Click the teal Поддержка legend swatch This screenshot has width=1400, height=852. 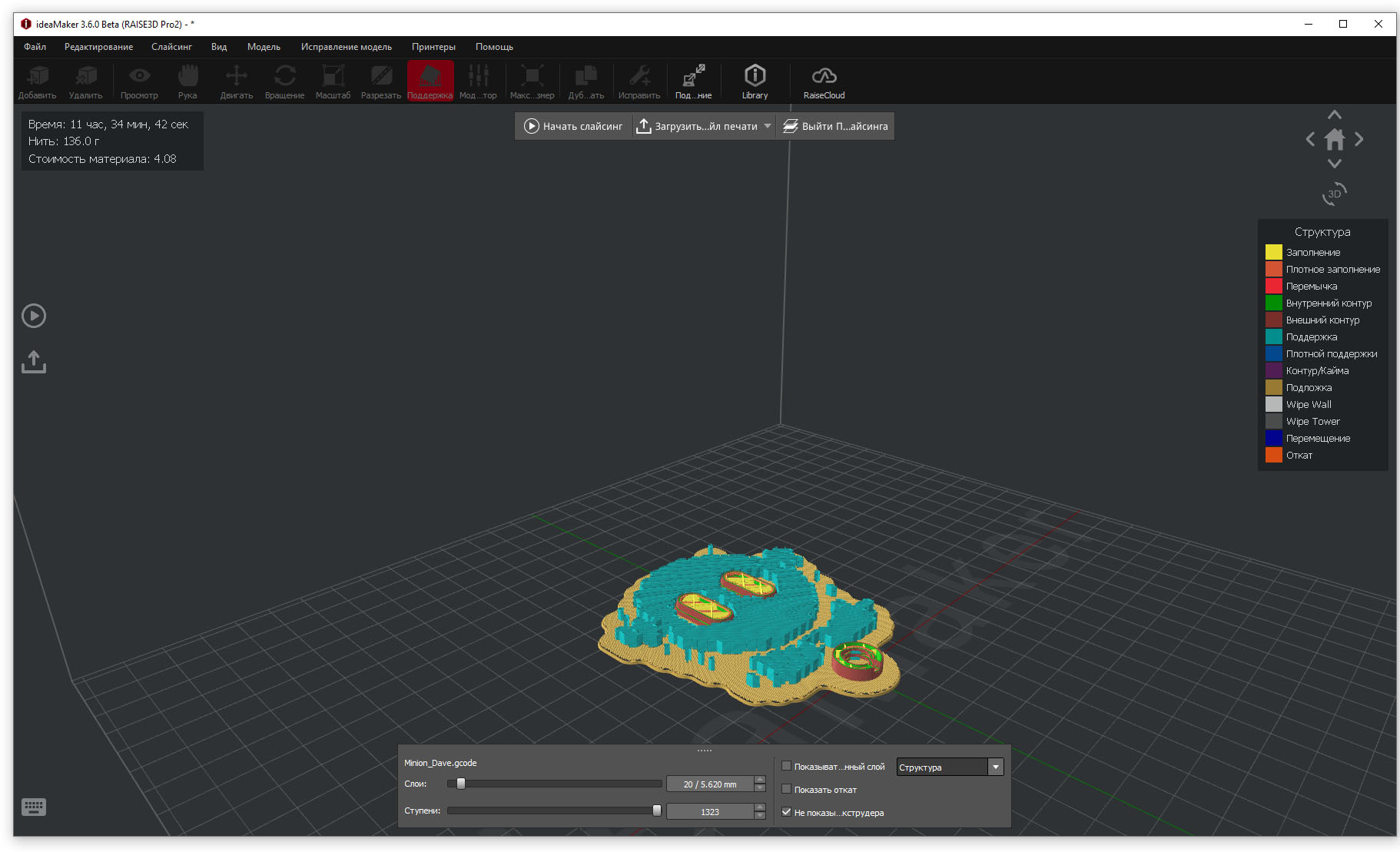pos(1273,336)
